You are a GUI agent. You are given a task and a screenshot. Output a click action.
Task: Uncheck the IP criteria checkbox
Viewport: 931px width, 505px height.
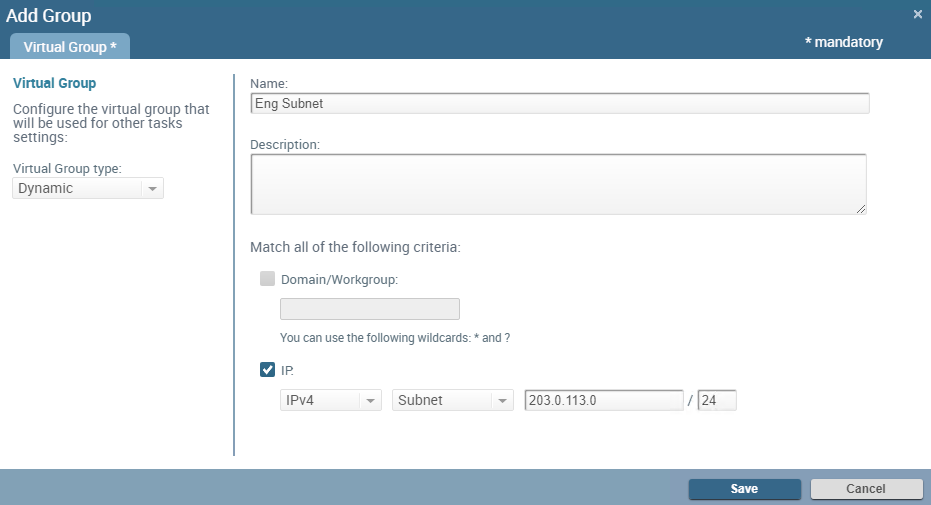click(267, 370)
